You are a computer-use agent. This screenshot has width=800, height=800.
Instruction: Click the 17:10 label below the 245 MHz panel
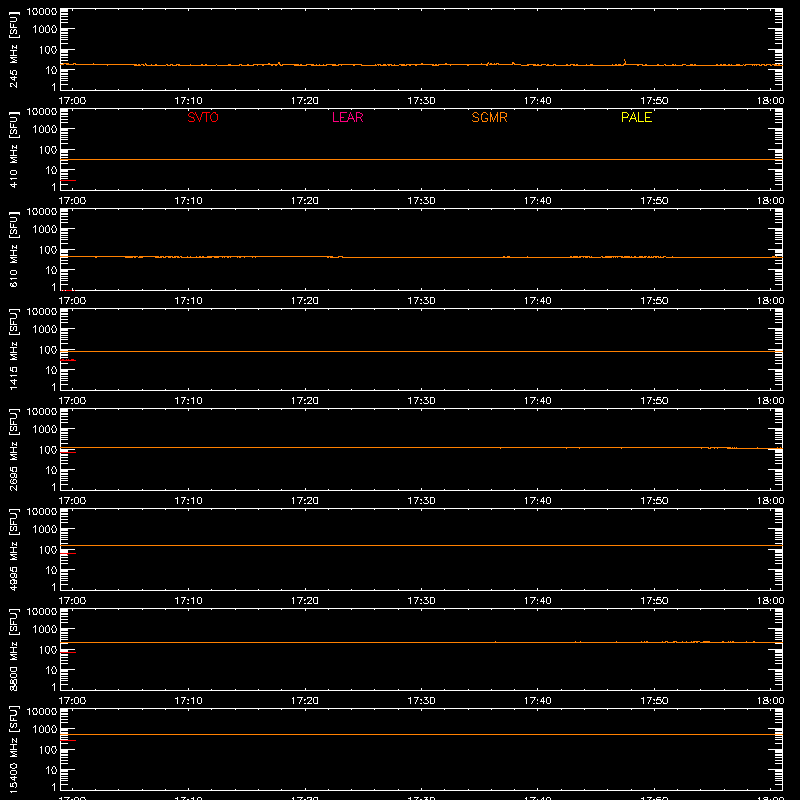point(188,101)
